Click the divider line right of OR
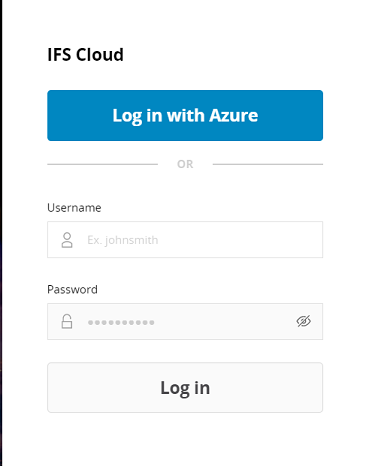Screen dimensions: 366x466 (x=268, y=164)
